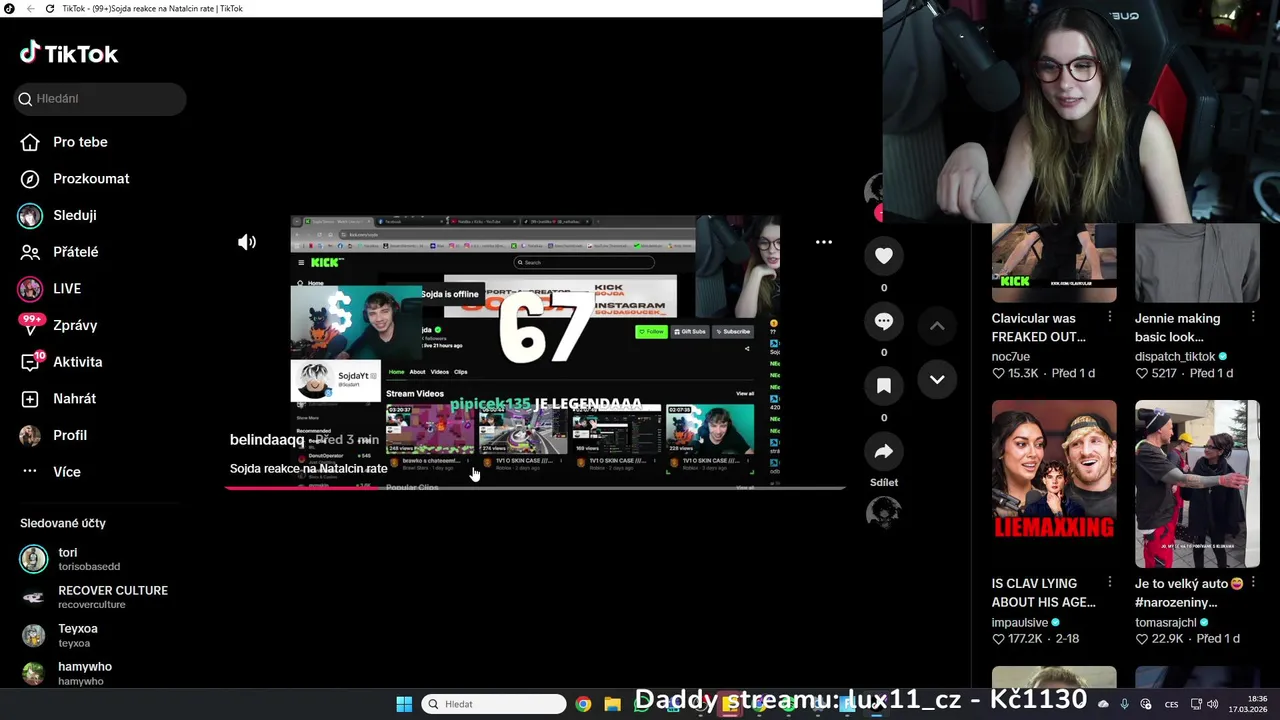Bookmark the video to favorites
This screenshot has width=1280, height=720.
click(x=884, y=386)
